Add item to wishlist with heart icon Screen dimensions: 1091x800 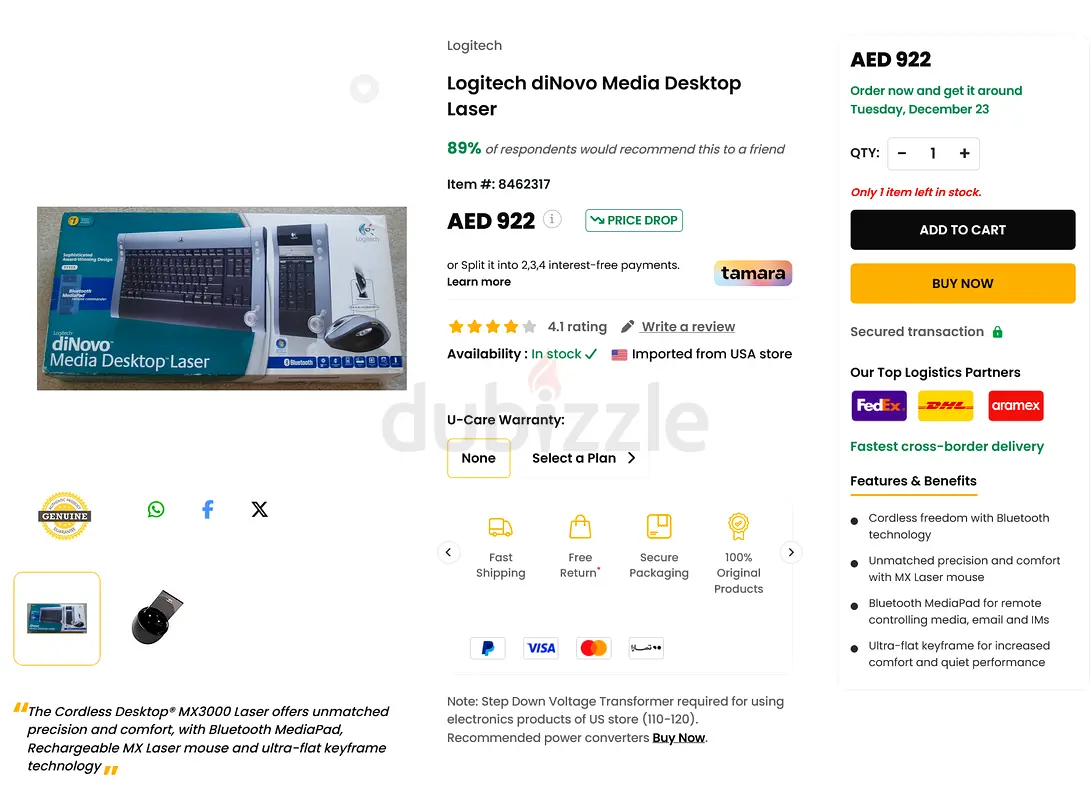click(364, 88)
